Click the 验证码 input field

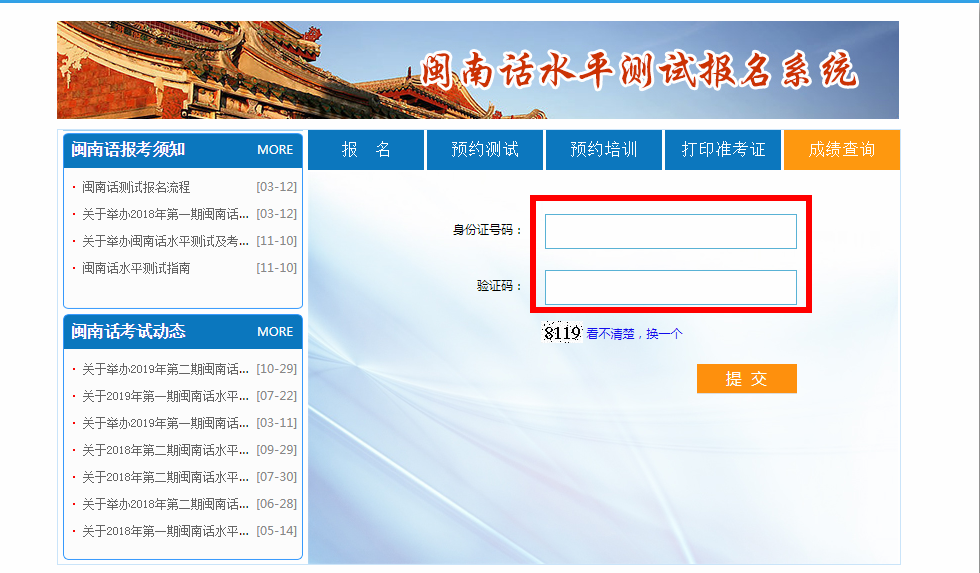click(x=671, y=287)
